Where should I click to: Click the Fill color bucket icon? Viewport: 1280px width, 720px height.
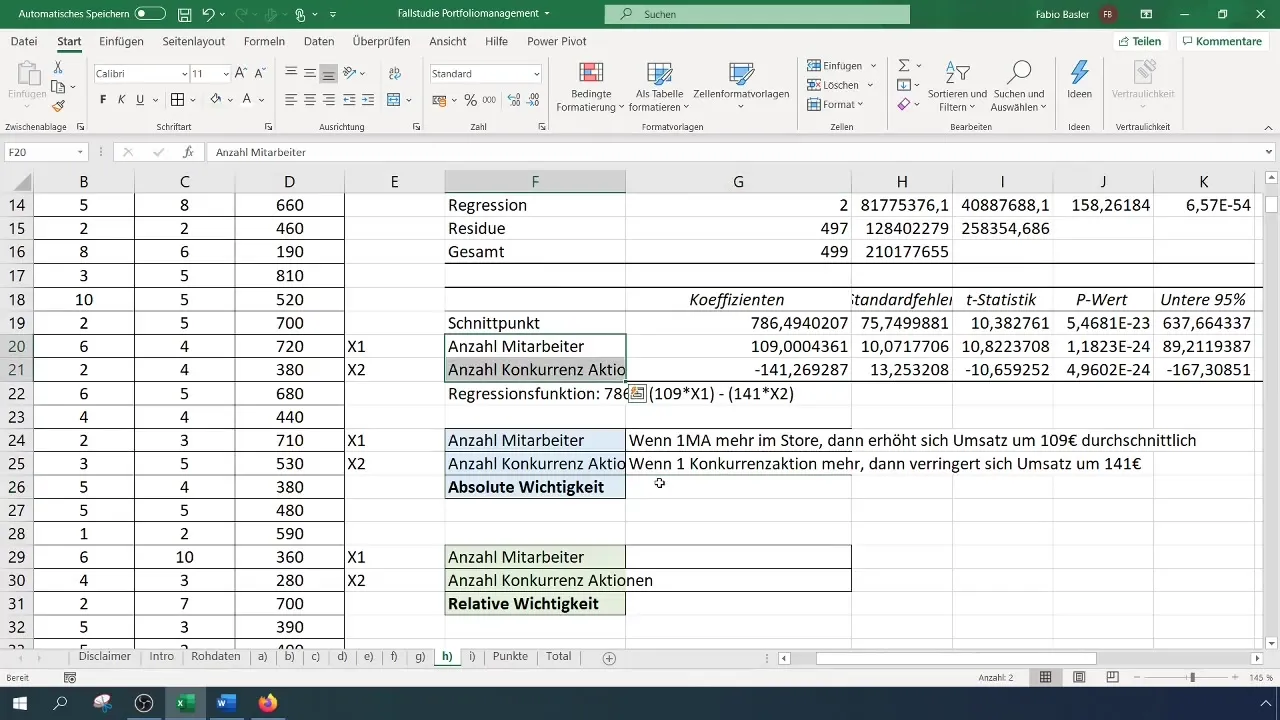tap(216, 100)
